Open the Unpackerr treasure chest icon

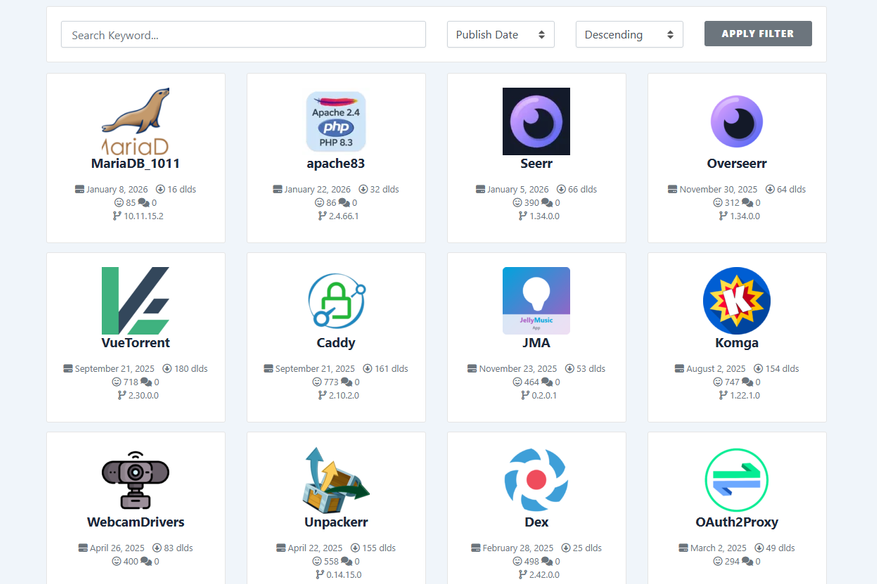[336, 480]
